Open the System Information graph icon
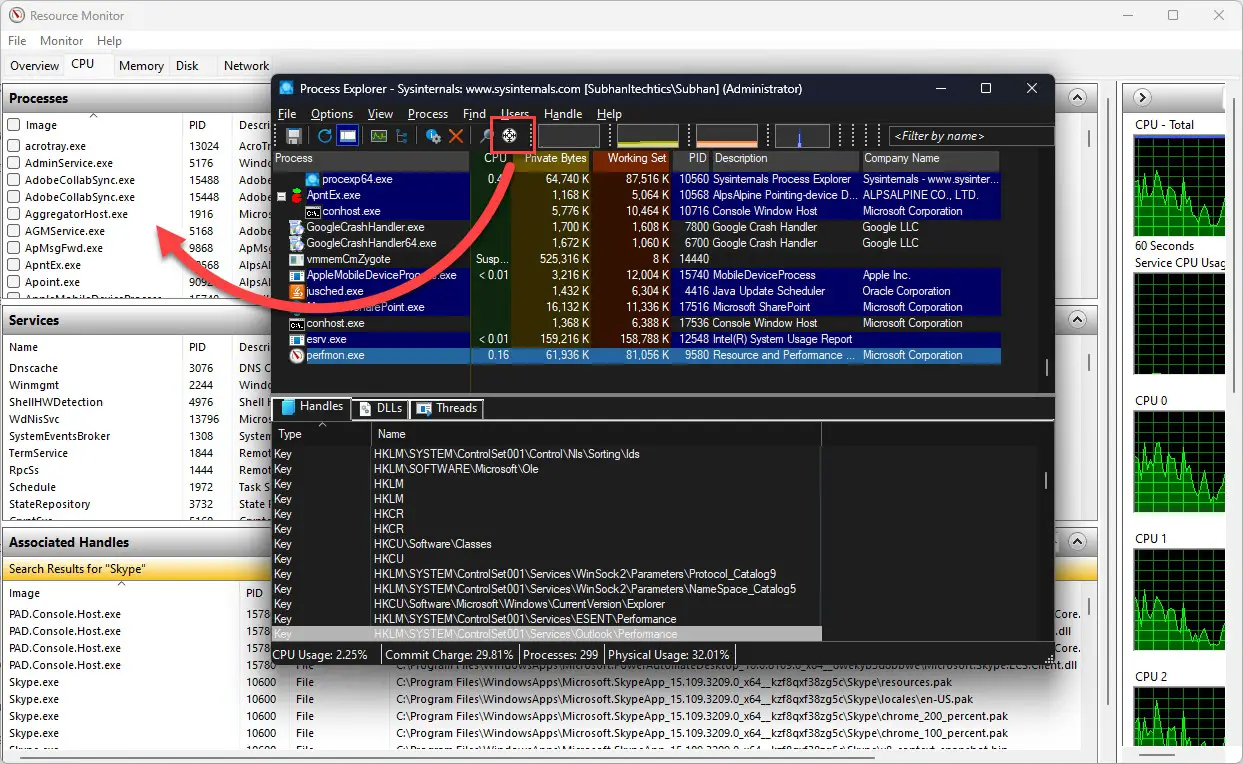1243x764 pixels. pyautogui.click(x=379, y=136)
